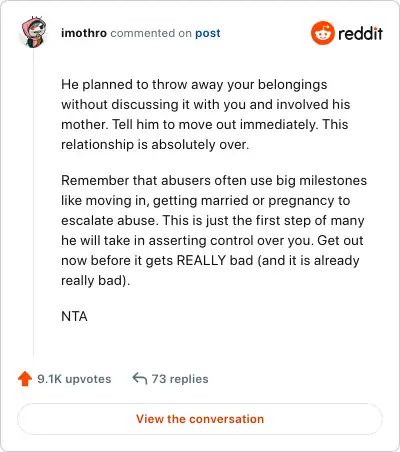Click the line starting "Remember that abusers"
Image resolution: width=400 pixels, height=452 pixels.
214,181
